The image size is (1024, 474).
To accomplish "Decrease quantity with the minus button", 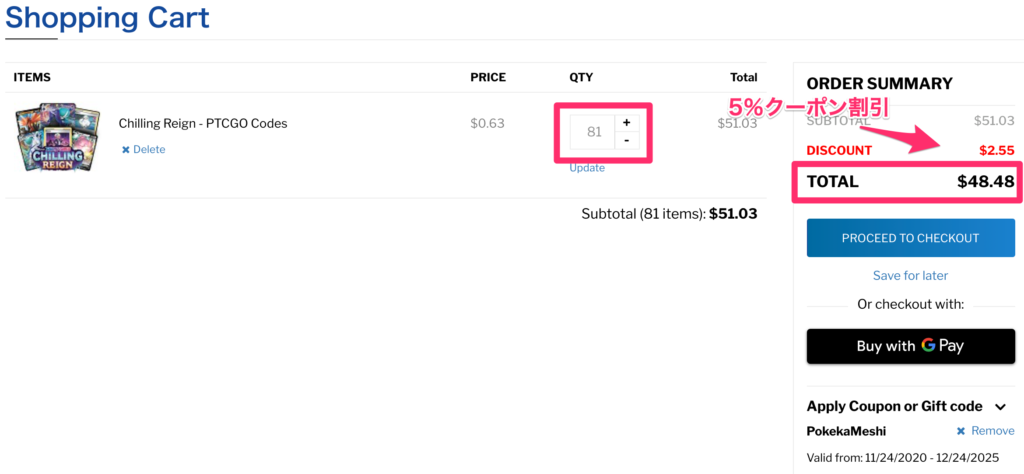I will [x=626, y=141].
